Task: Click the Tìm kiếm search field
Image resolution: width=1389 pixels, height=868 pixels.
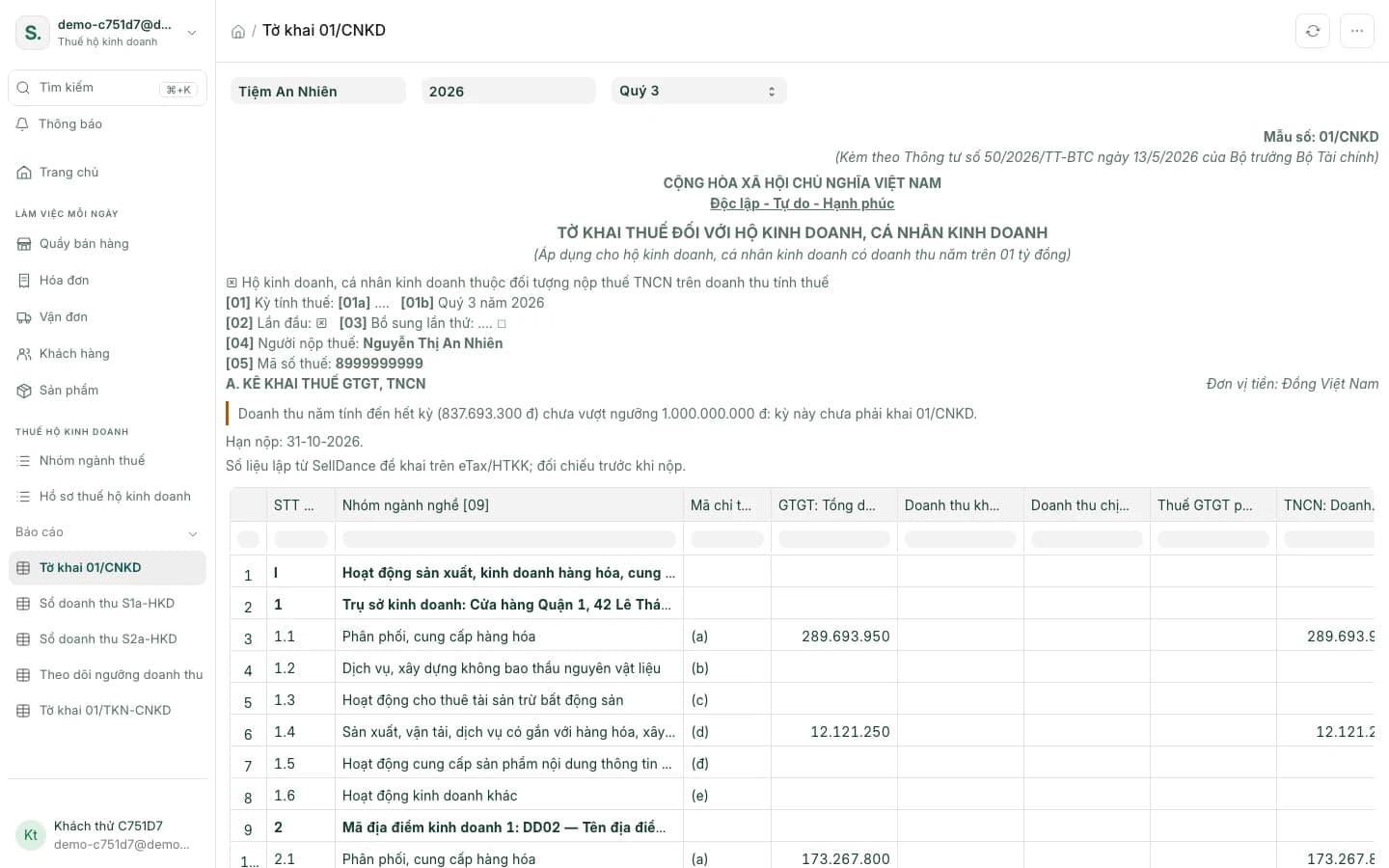Action: pyautogui.click(x=107, y=88)
